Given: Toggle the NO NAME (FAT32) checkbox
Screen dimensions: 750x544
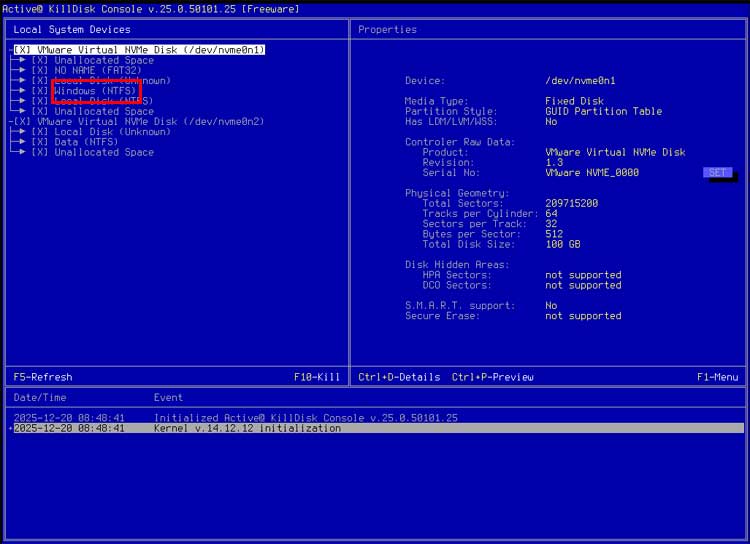Looking at the screenshot, I should click(x=40, y=70).
